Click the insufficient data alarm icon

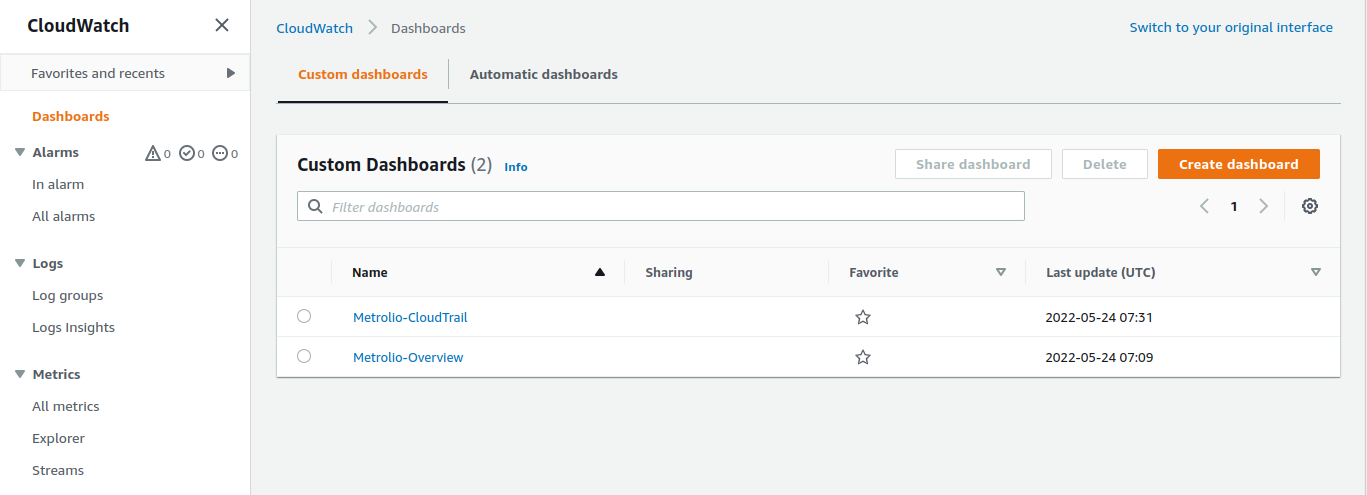point(220,153)
